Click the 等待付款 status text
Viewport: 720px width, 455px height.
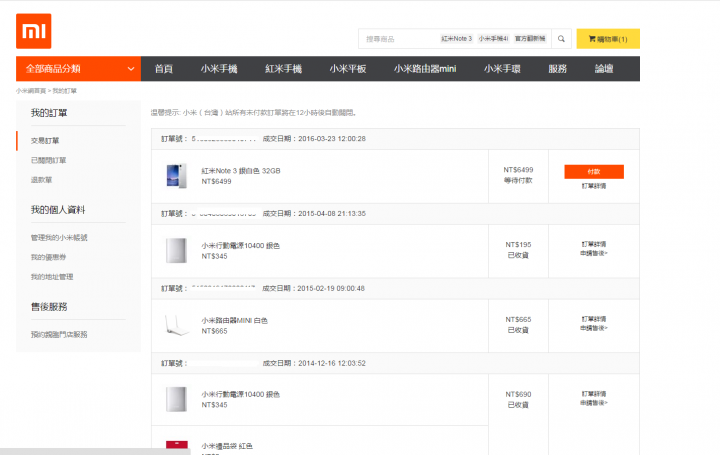518,180
